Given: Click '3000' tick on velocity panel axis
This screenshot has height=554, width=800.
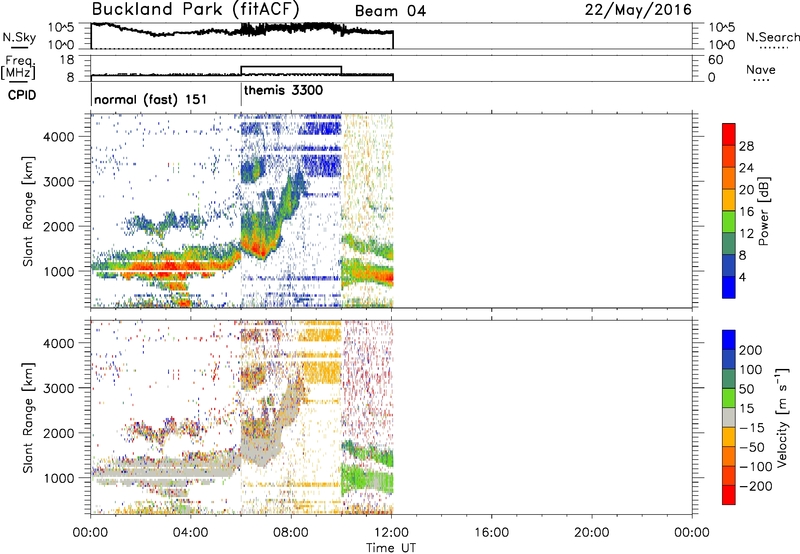Looking at the screenshot, I should pos(59,388).
